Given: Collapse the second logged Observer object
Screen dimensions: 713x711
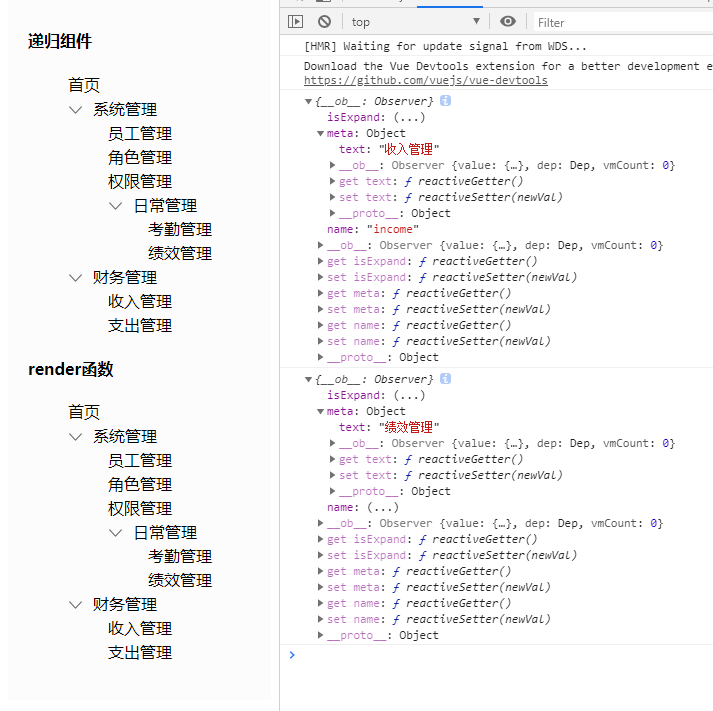Looking at the screenshot, I should [x=308, y=380].
